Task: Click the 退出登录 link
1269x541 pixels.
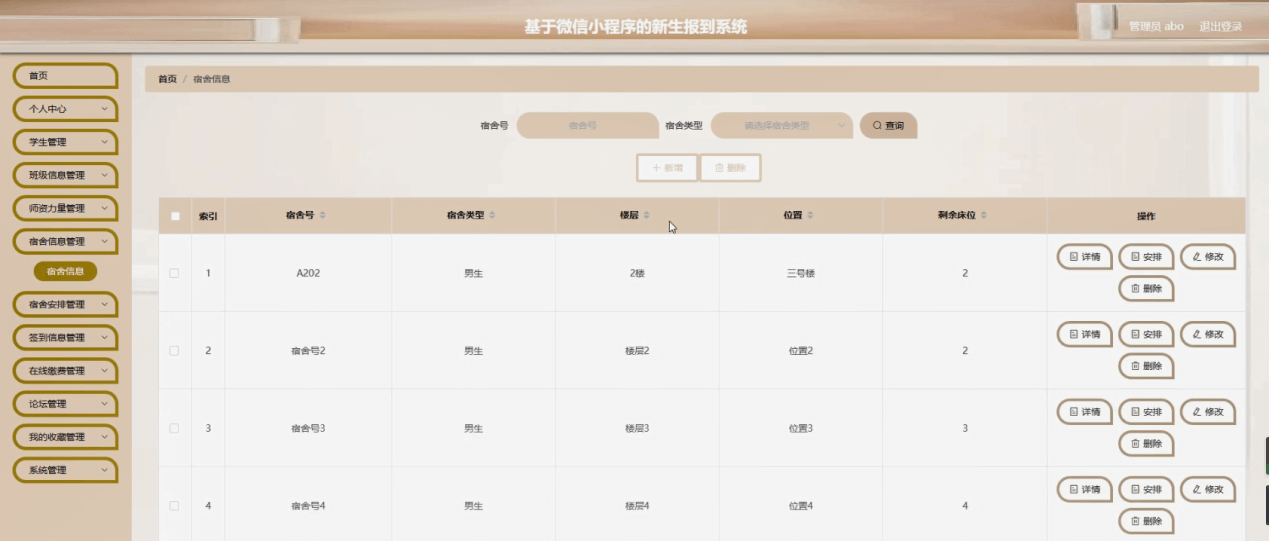Action: coord(1220,27)
